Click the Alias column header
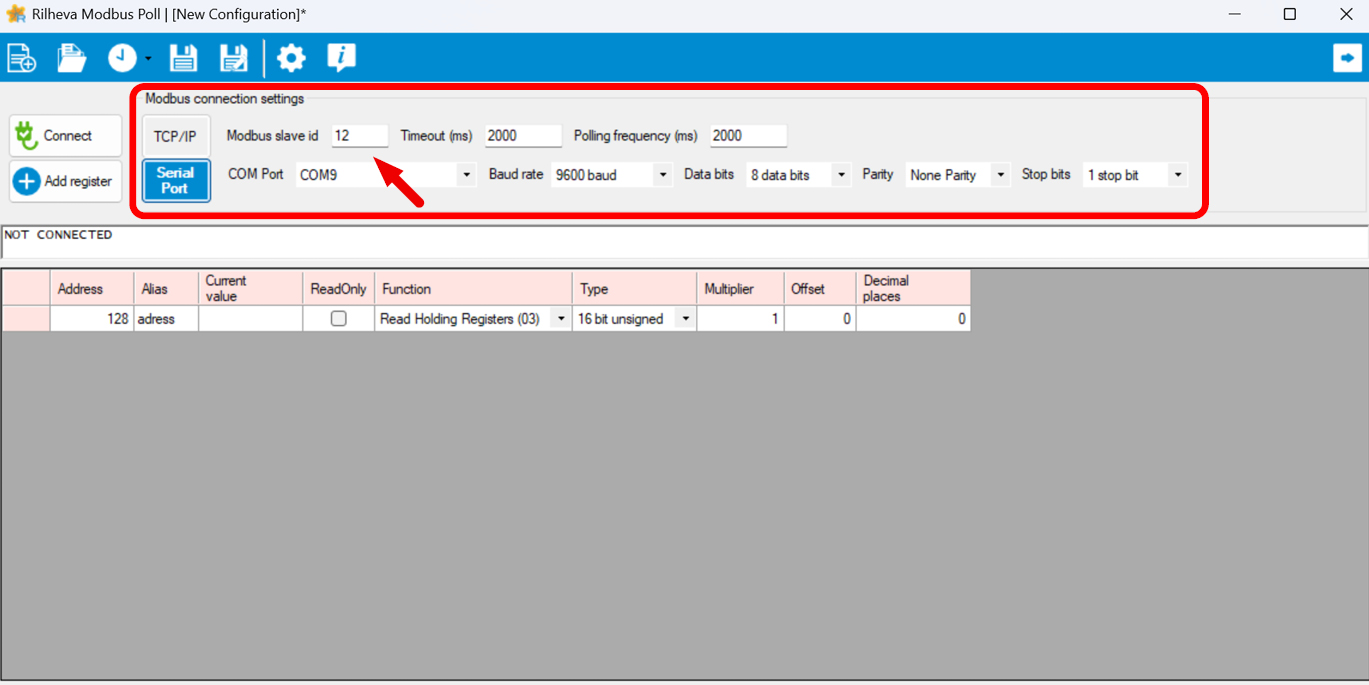The width and height of the screenshot is (1369, 685). click(166, 288)
